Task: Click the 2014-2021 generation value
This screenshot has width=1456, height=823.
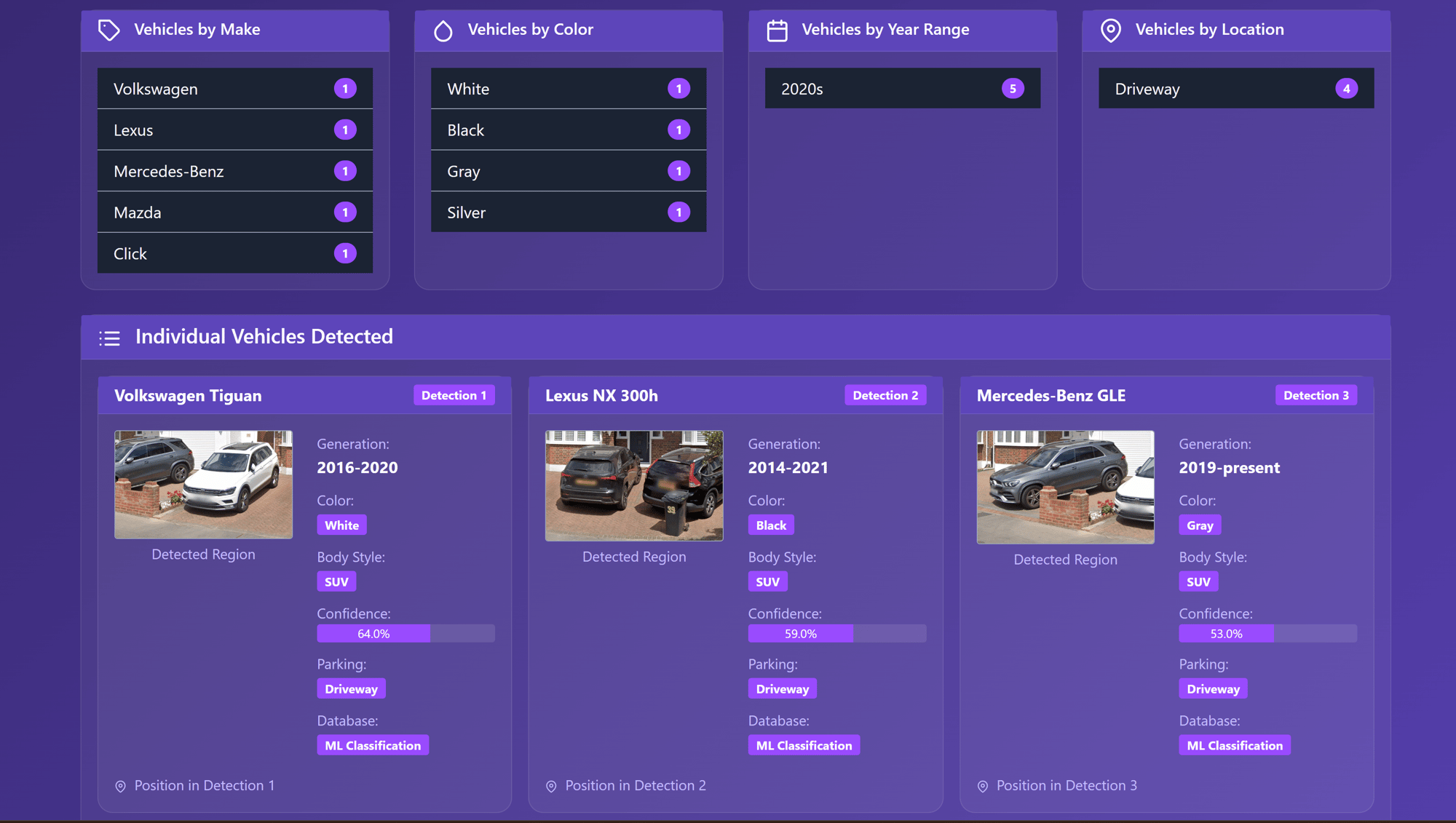Action: 788,468
